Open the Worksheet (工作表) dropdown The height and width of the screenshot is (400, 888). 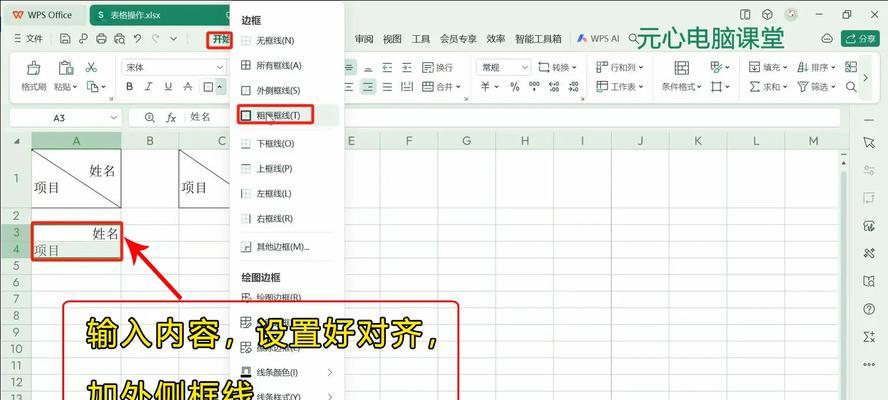point(620,87)
